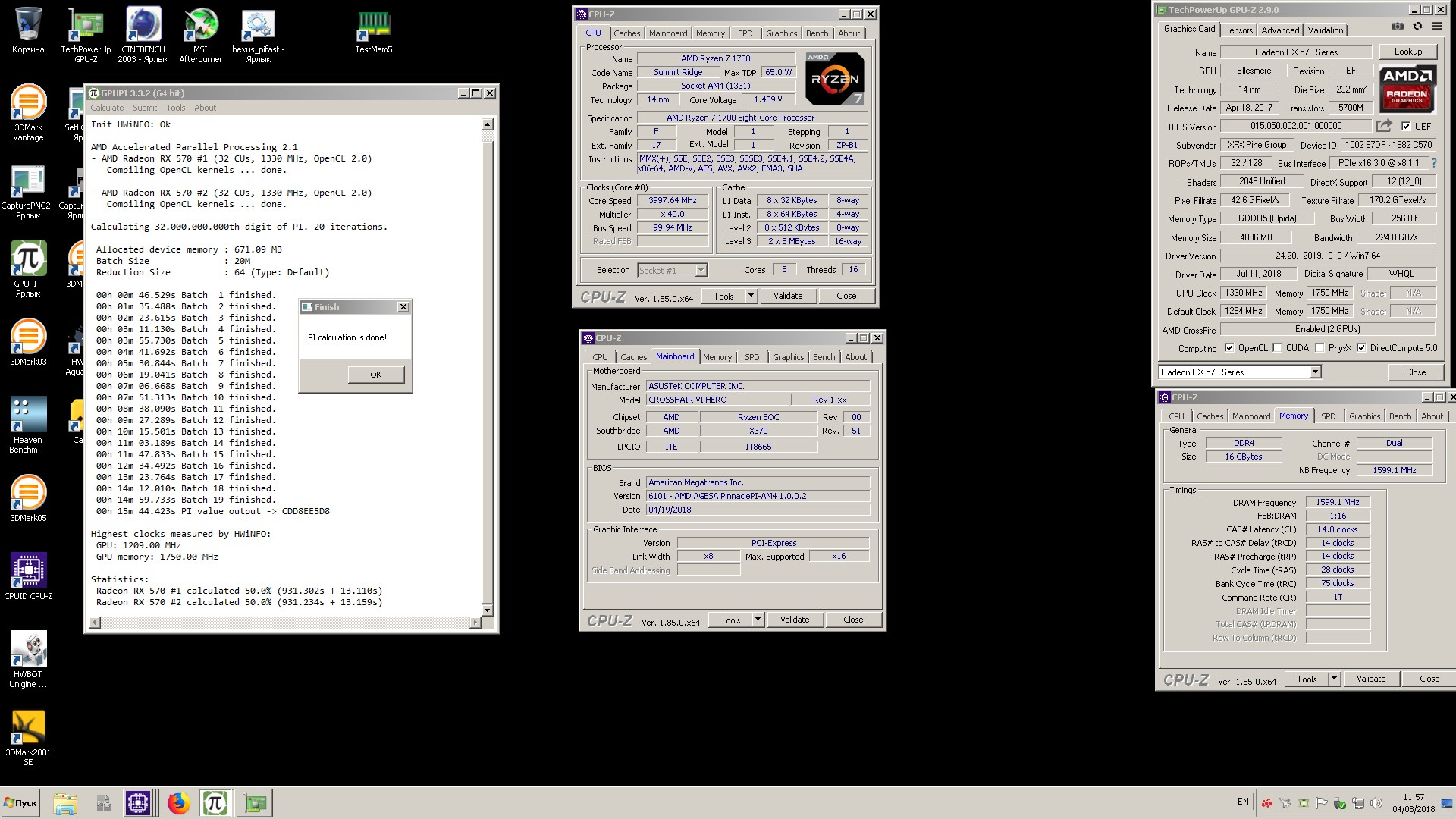This screenshot has width=1456, height=819.
Task: Click the GPUPI vertical scrollbar down arrow
Action: point(487,610)
